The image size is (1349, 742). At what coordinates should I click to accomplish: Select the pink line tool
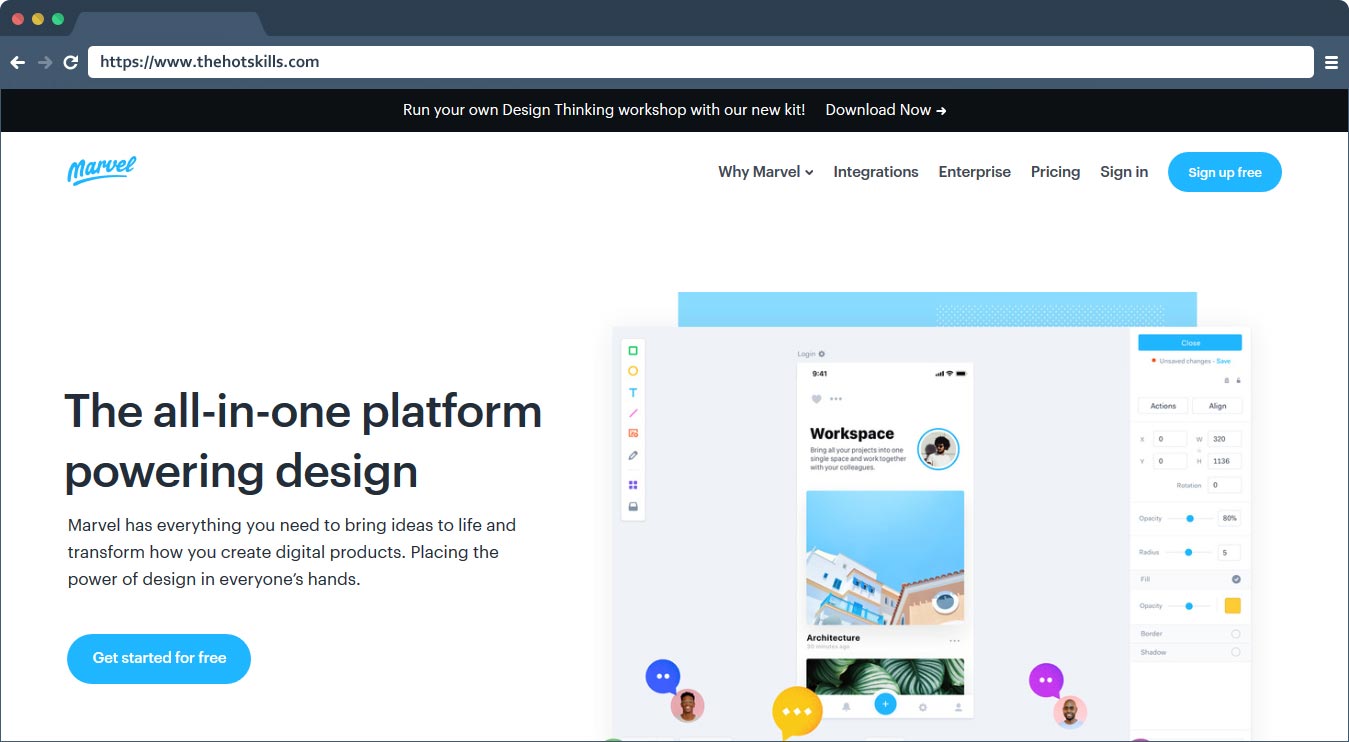pos(633,413)
